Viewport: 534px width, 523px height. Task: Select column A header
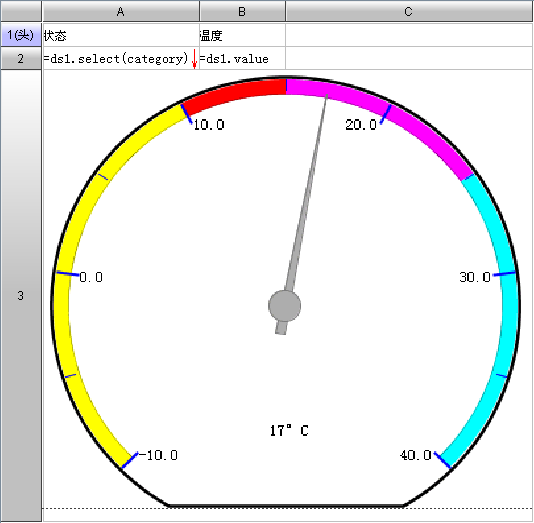[x=121, y=11]
